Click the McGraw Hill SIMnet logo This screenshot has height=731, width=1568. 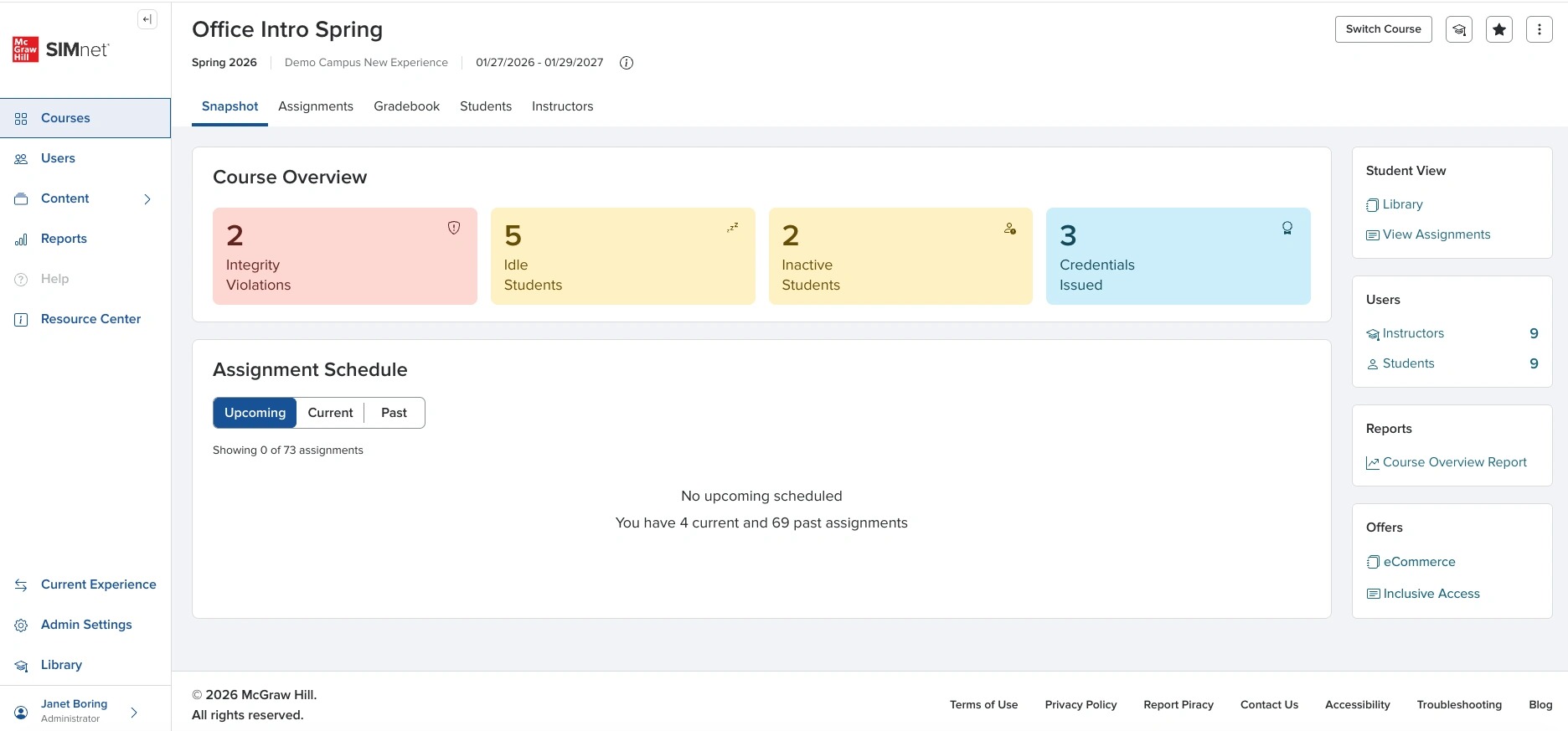[60, 49]
